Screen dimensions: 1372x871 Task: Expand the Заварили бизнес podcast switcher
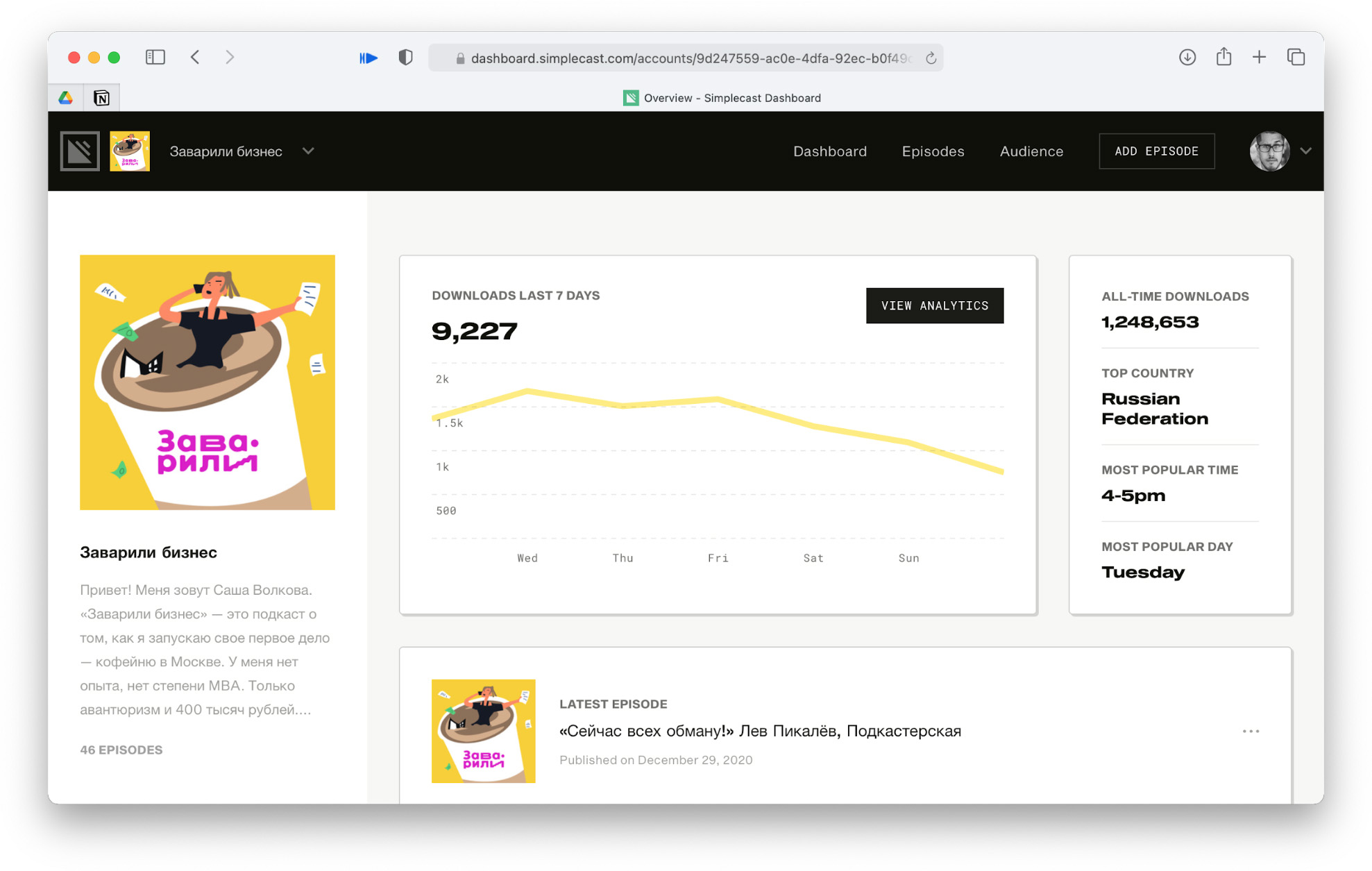point(242,151)
